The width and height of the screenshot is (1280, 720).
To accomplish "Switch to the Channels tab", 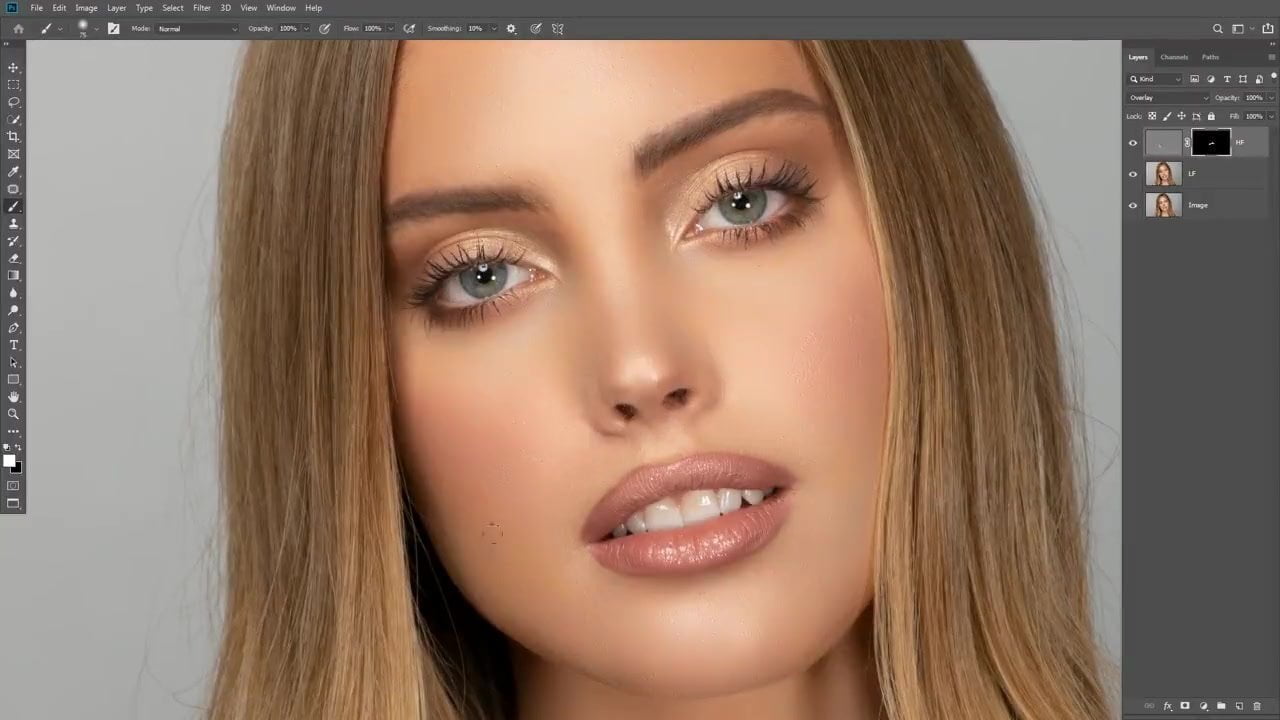I will click(1174, 57).
